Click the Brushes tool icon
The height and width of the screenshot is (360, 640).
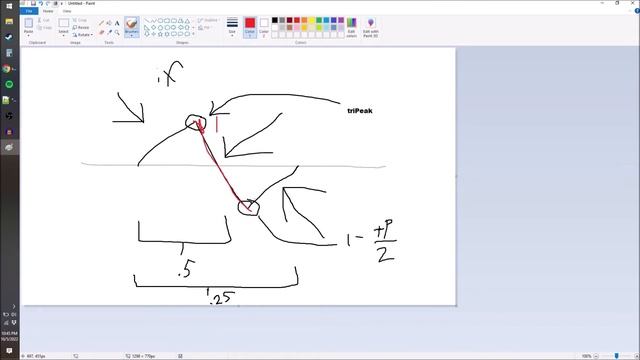coord(131,23)
